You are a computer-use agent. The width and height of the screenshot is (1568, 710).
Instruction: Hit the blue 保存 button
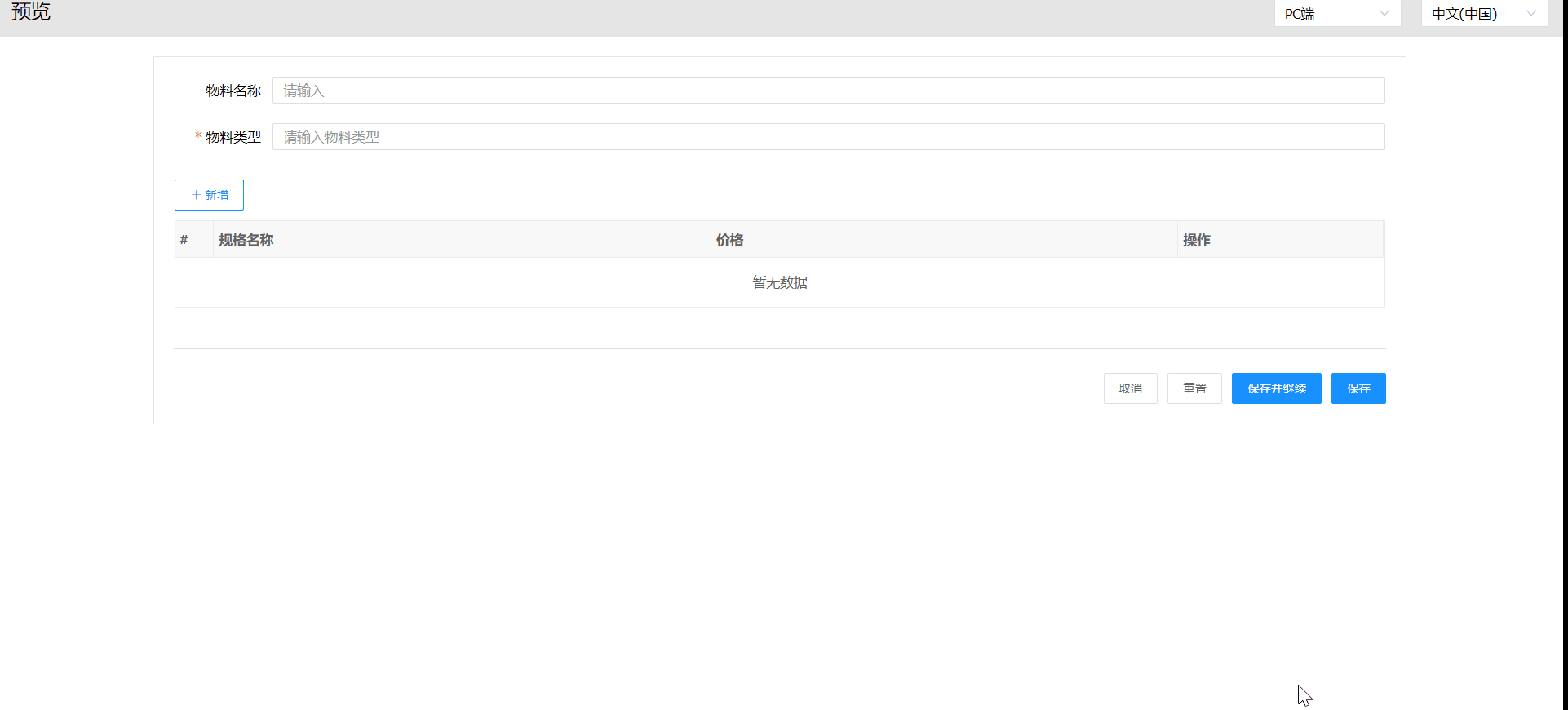(1358, 388)
